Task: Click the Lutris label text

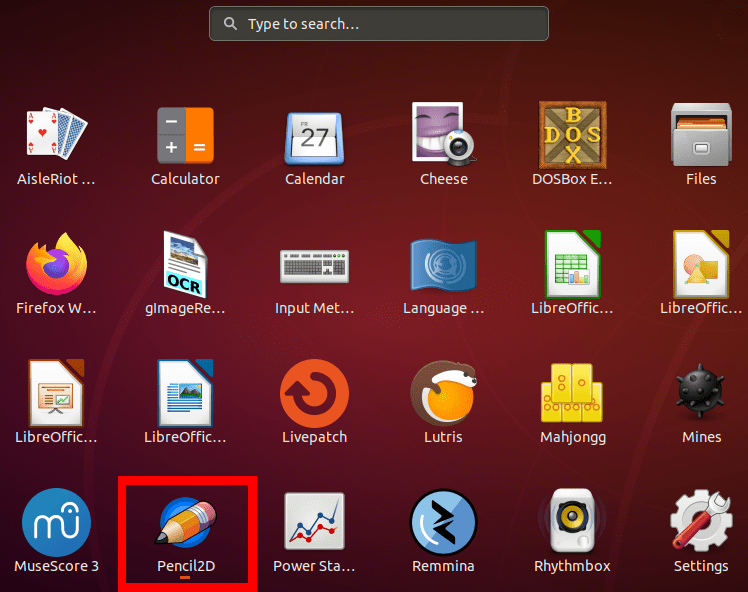Action: 444,437
